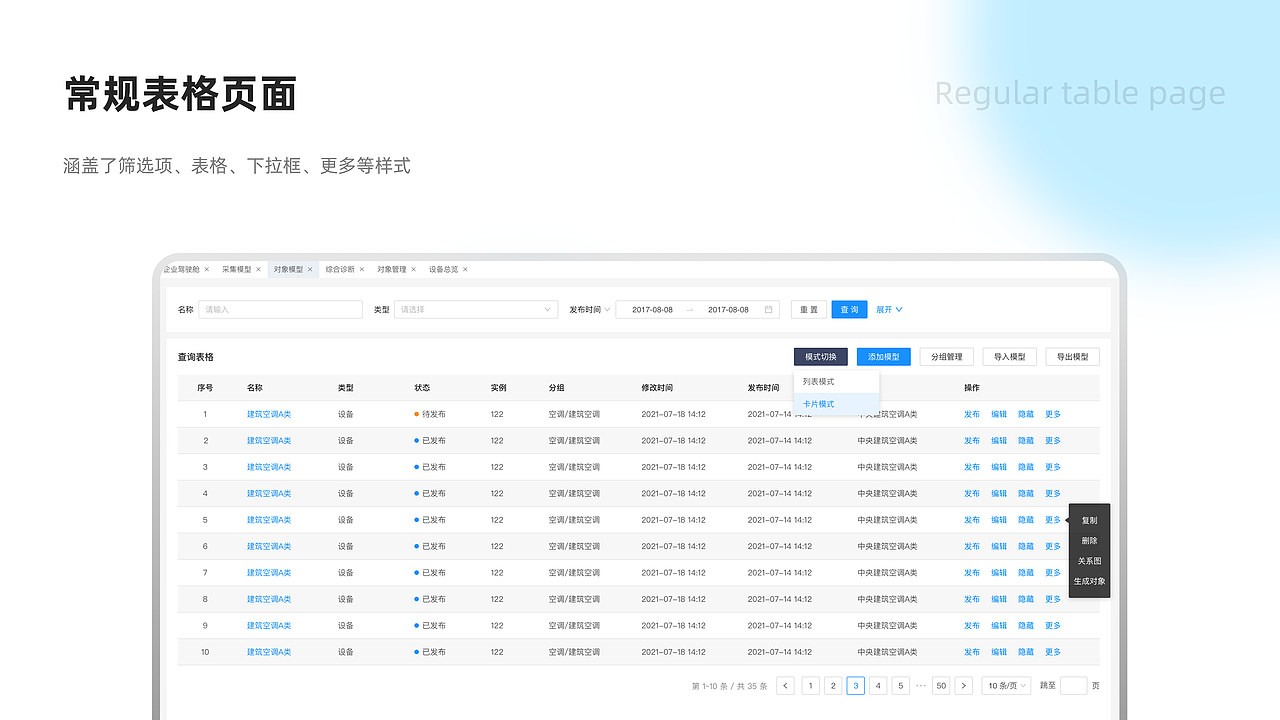1280x720 pixels.
Task: Expand filters with 展开 link
Action: tap(889, 310)
